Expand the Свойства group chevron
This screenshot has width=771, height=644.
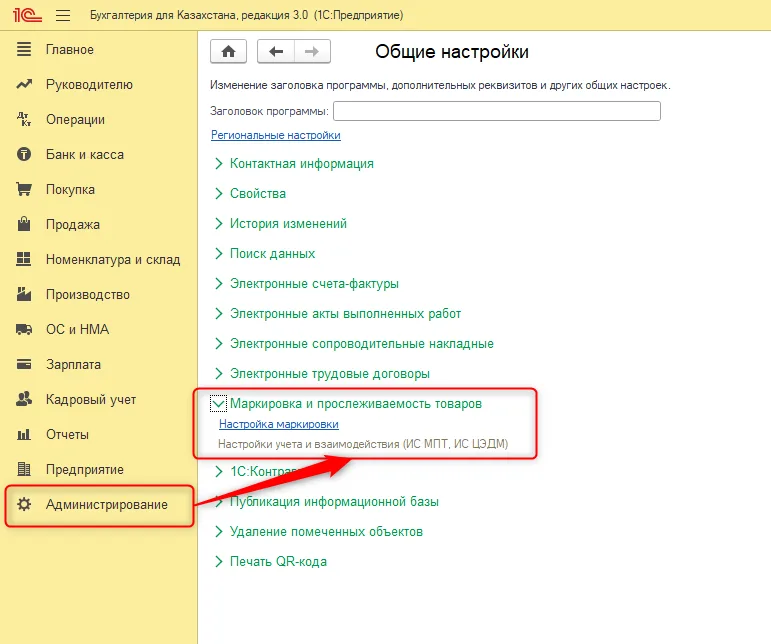tap(219, 194)
